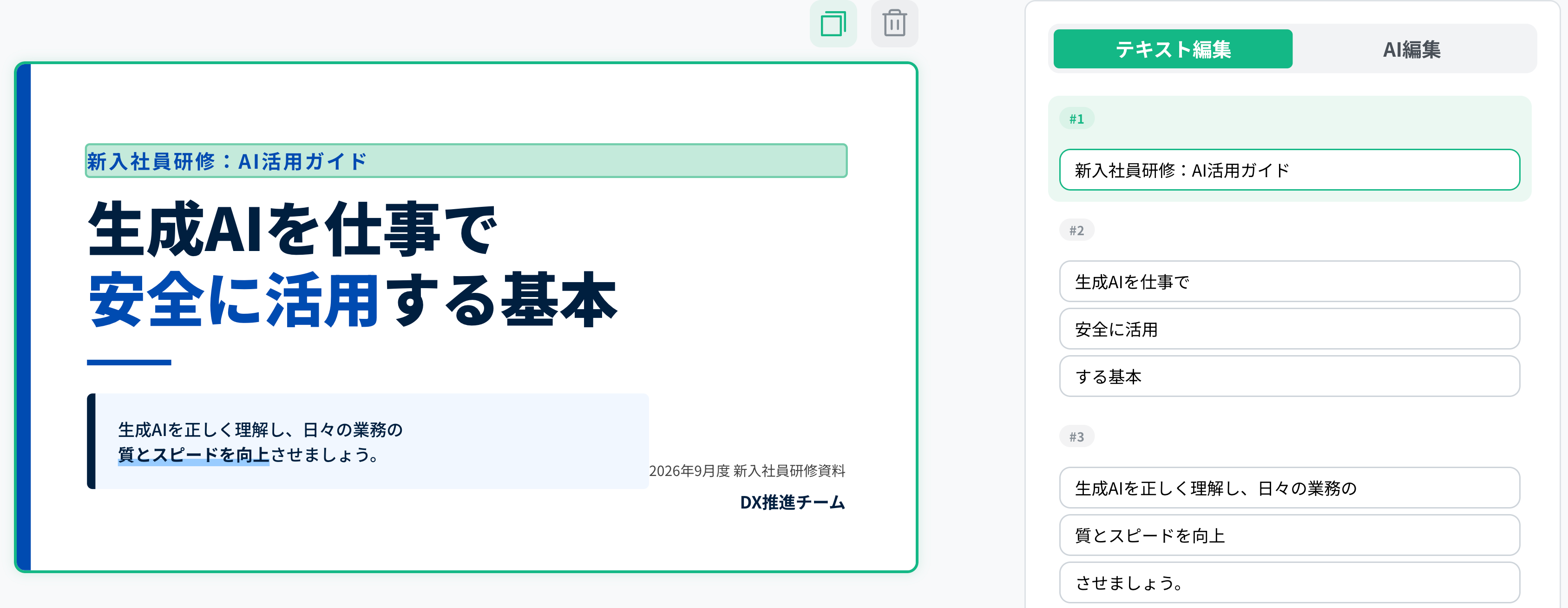Click slide heading line 生成AIを仕事で
The image size is (1568, 608).
(x=293, y=229)
